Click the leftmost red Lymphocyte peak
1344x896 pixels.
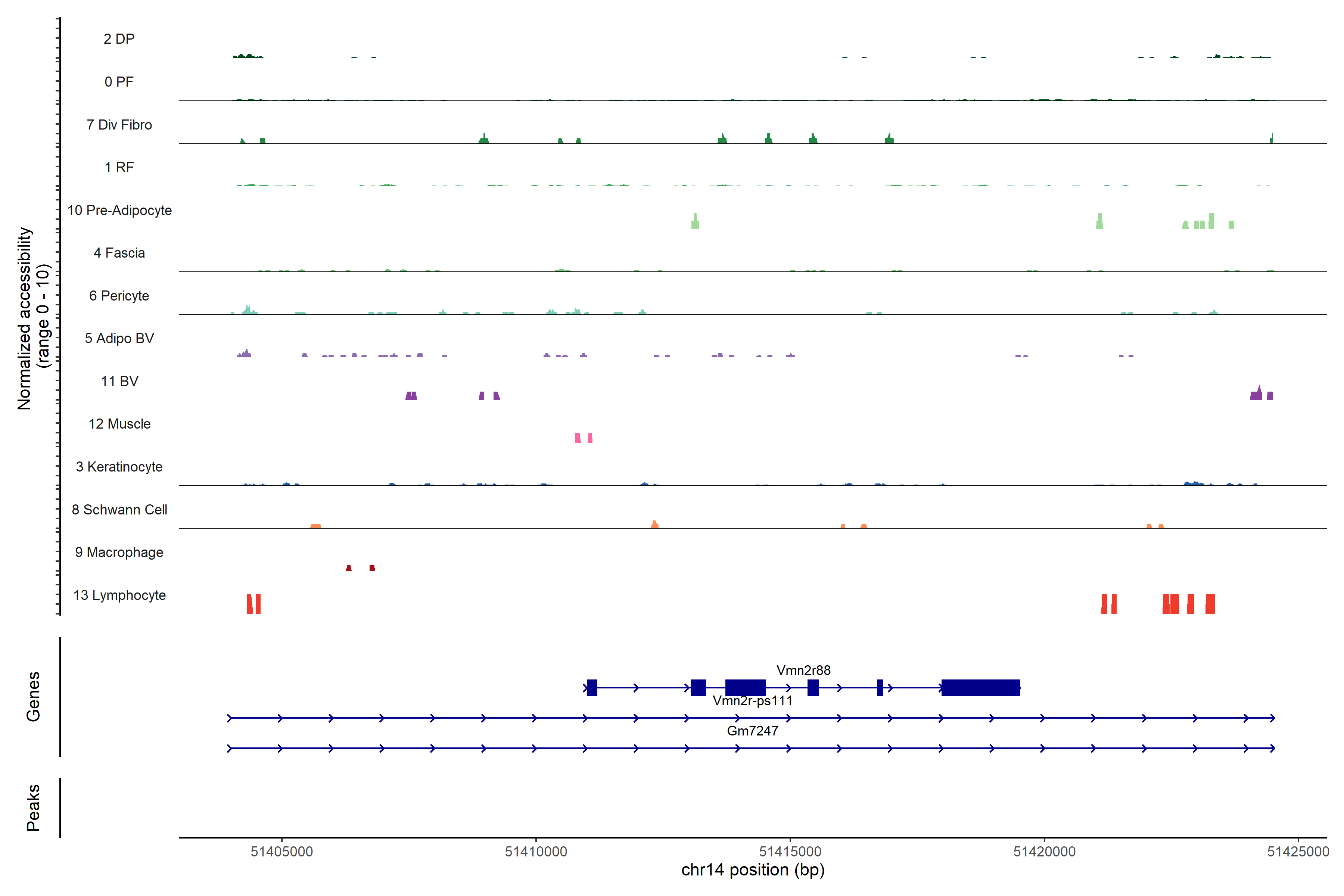(250, 604)
